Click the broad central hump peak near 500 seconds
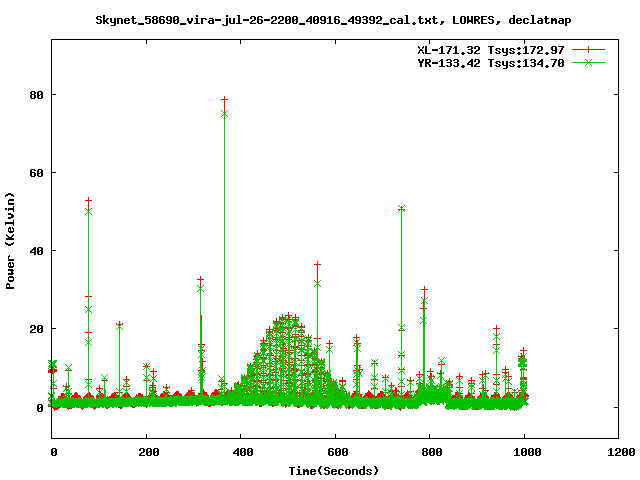The width and height of the screenshot is (640, 480). tap(288, 316)
